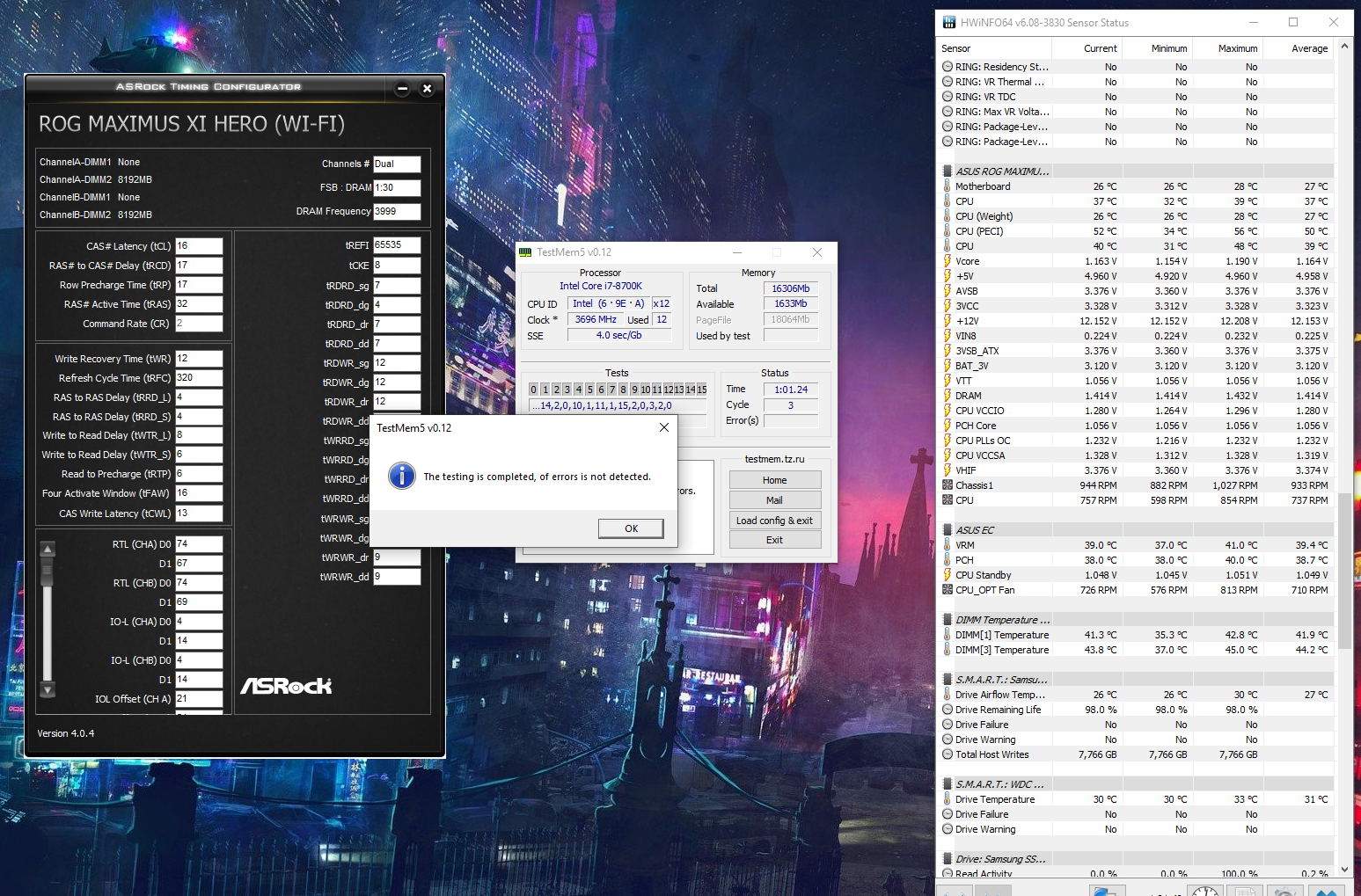Confirm the TestMem5 completion dialog with OK
1361x896 pixels.
pyautogui.click(x=631, y=528)
